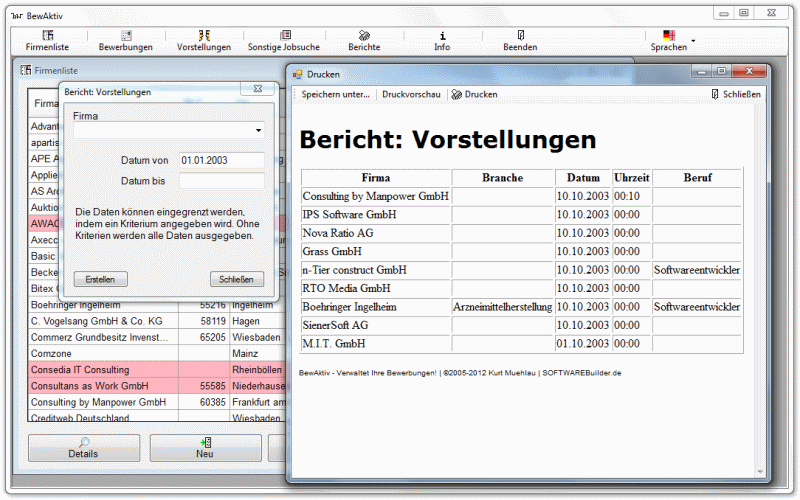Viewport: 800px width, 500px height.
Task: Click the Drucken printer toolbar item
Action: (x=474, y=94)
